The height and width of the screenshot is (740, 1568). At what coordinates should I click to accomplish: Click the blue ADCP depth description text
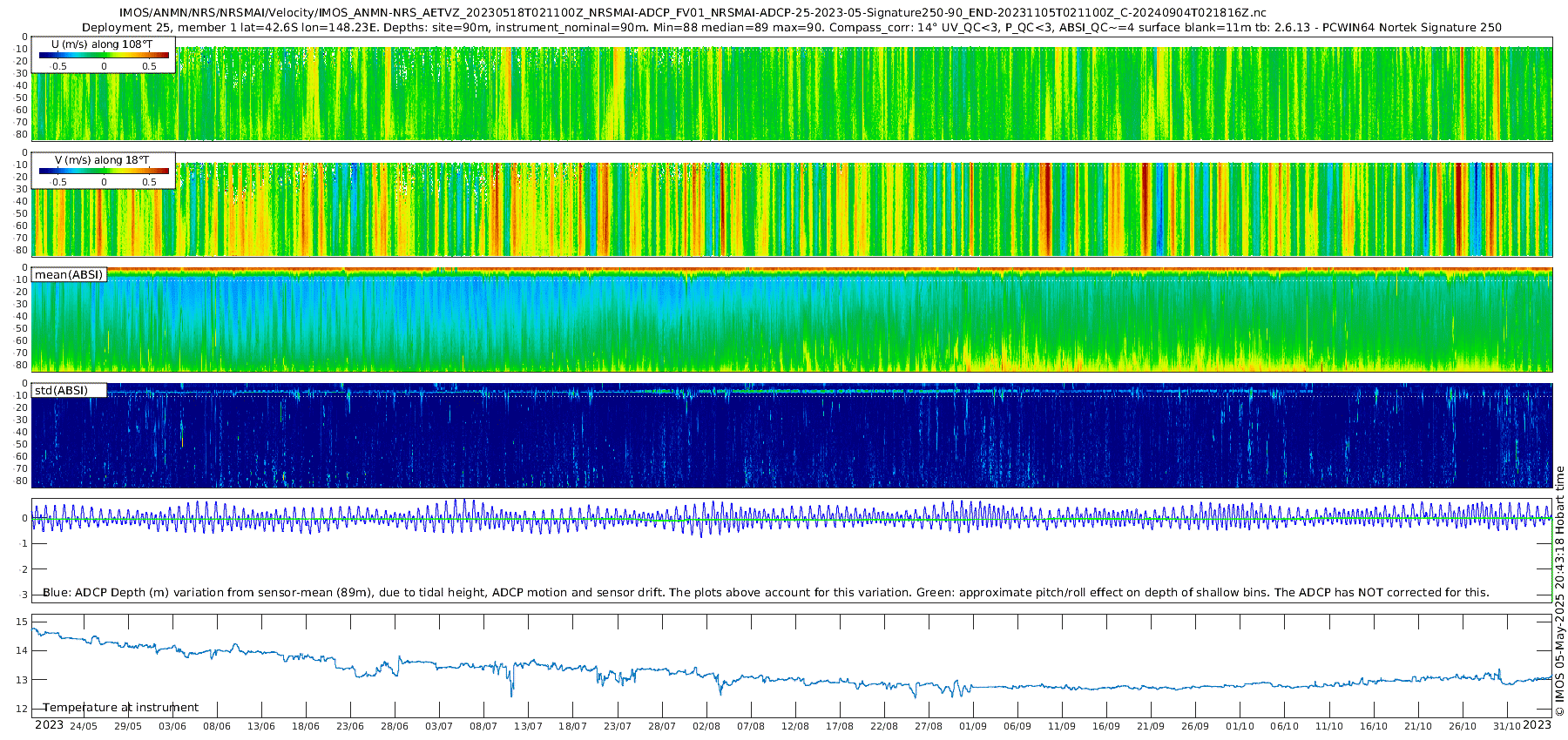(x=767, y=593)
